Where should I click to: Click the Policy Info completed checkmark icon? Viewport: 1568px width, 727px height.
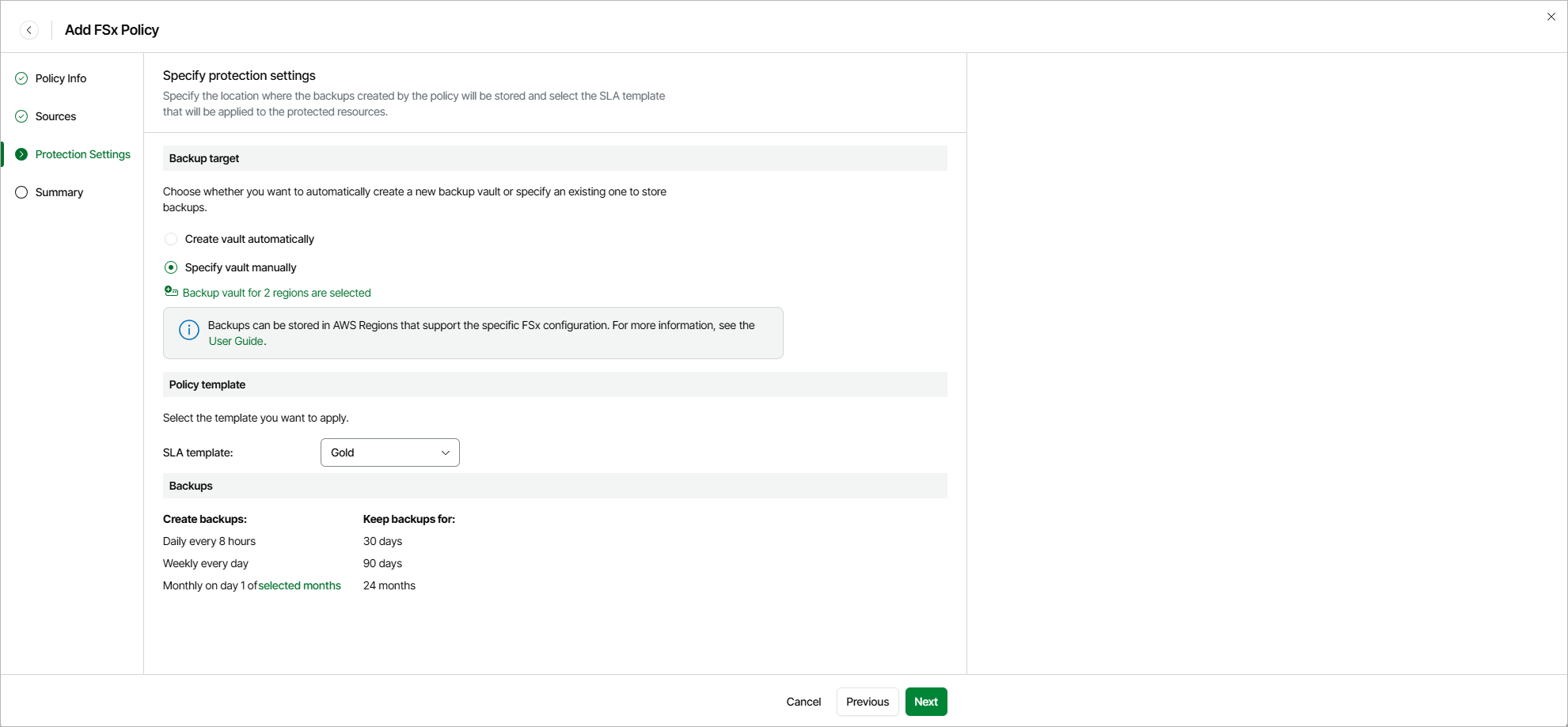pyautogui.click(x=21, y=78)
